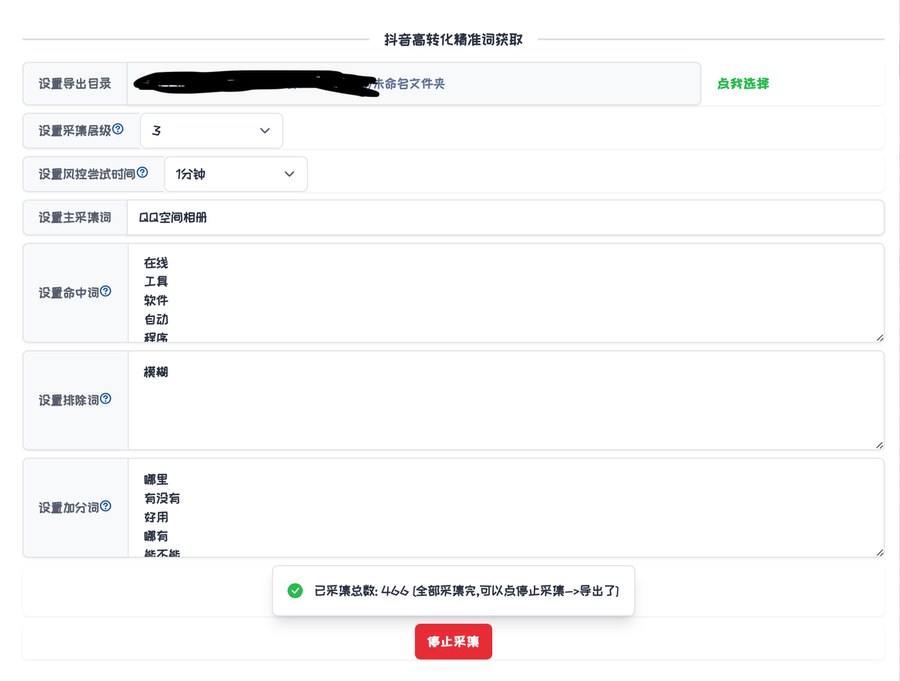
Task: Click the word 哪有 in 加分词 list
Action: [156, 536]
